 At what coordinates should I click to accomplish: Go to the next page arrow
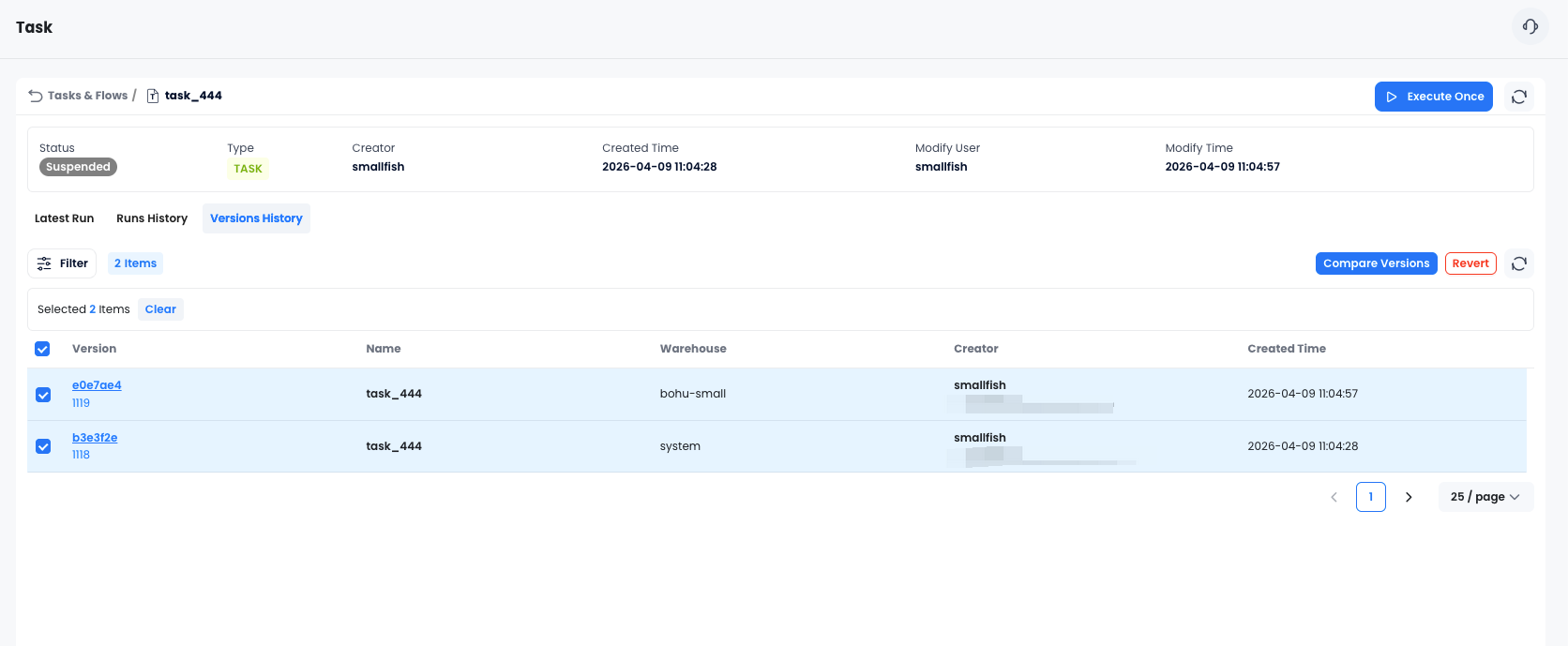(x=1408, y=497)
